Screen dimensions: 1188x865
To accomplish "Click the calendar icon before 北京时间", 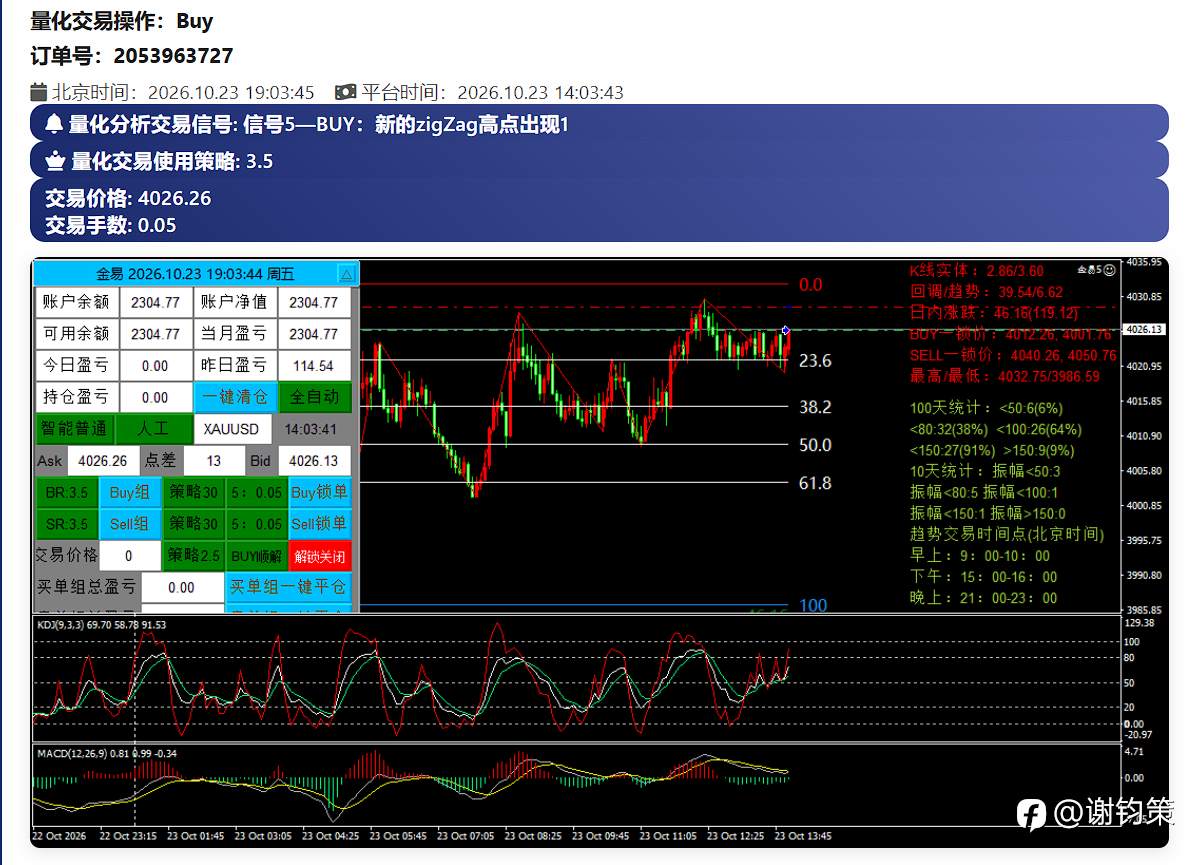I will click(39, 92).
